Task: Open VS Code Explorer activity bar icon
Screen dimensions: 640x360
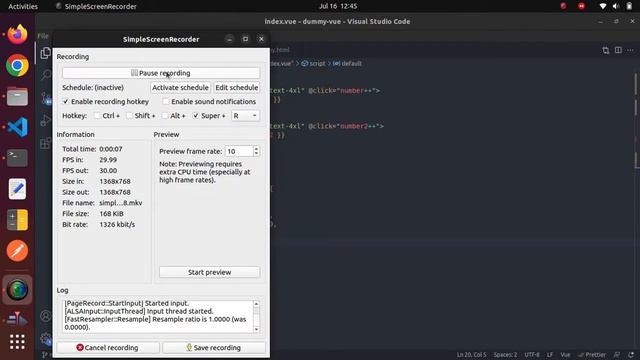Action: click(45, 53)
